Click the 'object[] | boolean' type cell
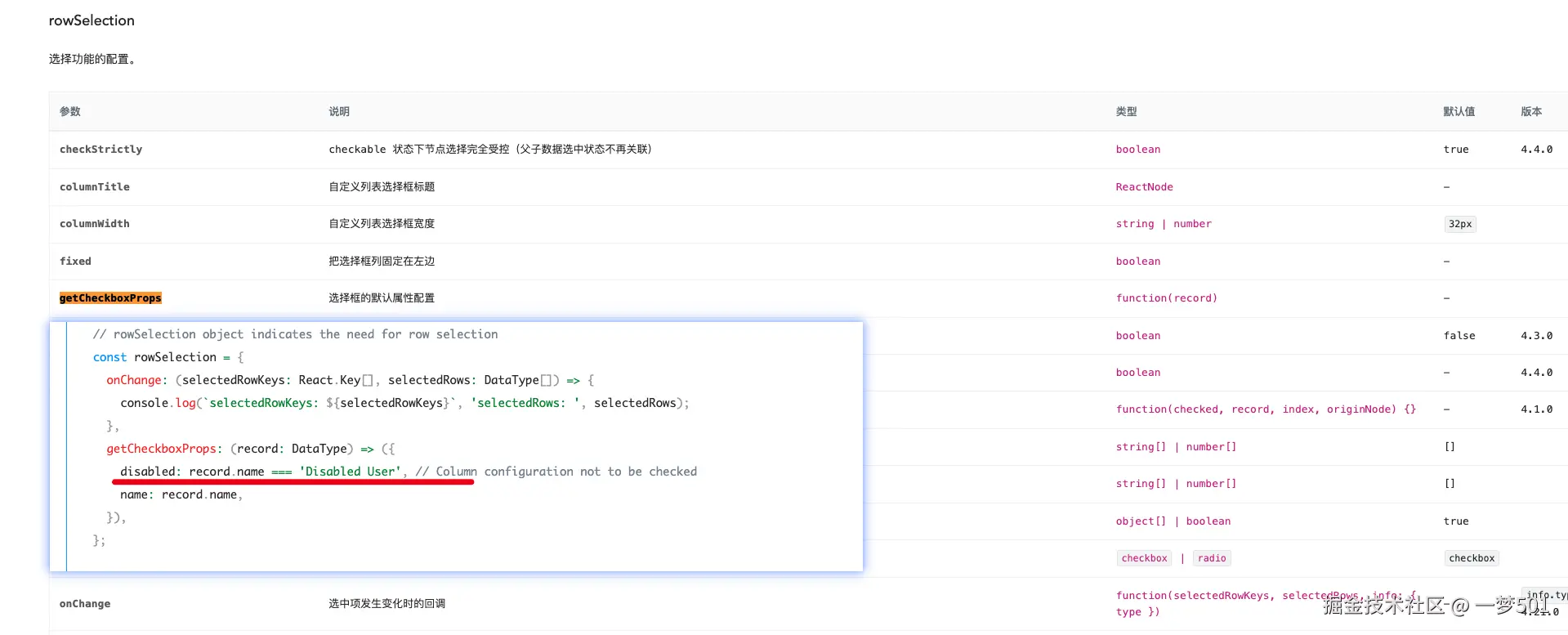The image size is (1568, 635). click(x=1173, y=521)
